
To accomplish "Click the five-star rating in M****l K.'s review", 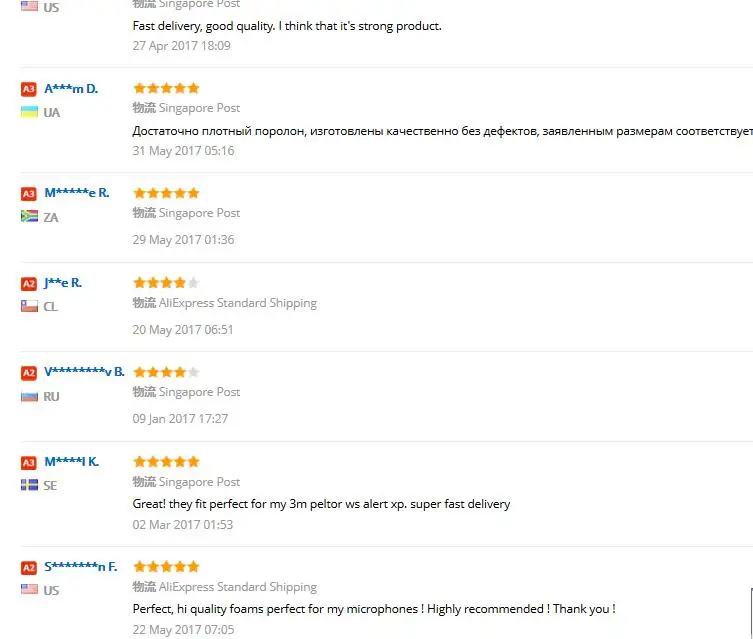I will (x=166, y=462).
